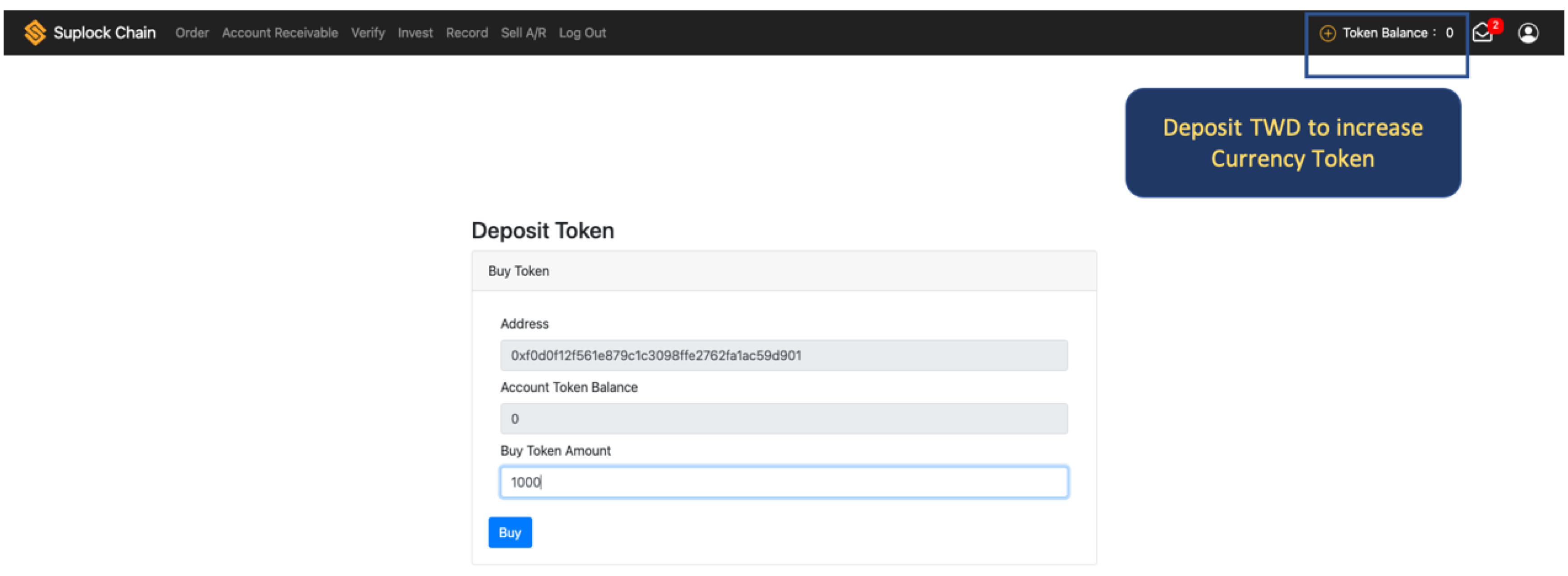
Task: Navigate to the Invest page
Action: coord(415,33)
